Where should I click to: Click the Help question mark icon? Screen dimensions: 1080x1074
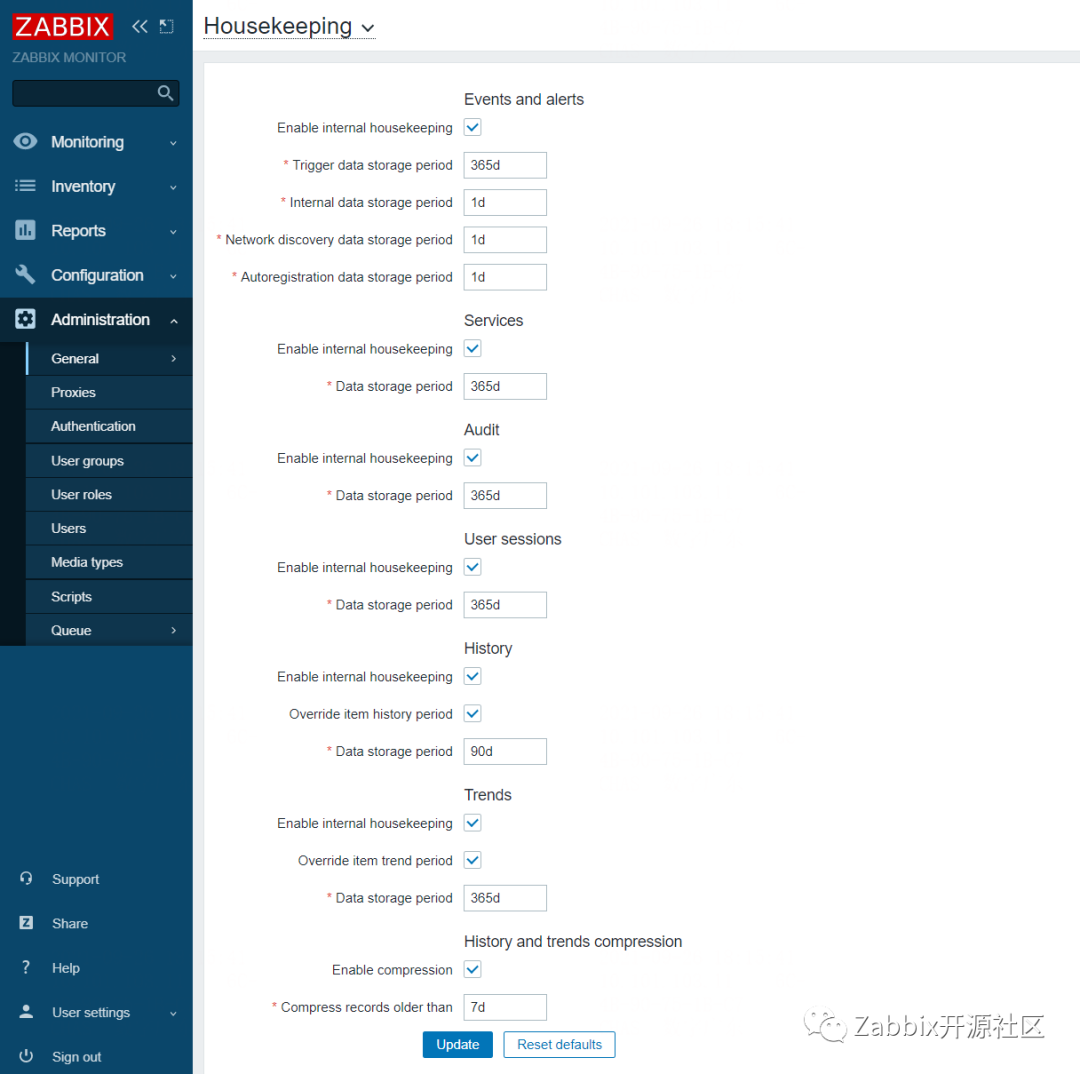(x=26, y=967)
